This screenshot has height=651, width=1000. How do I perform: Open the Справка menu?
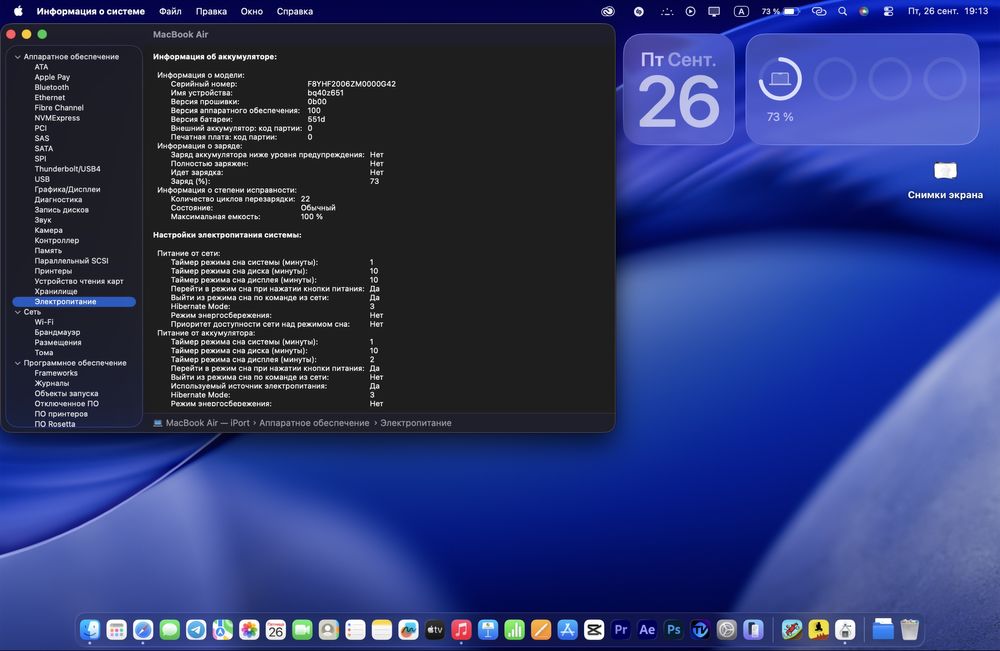tap(294, 11)
